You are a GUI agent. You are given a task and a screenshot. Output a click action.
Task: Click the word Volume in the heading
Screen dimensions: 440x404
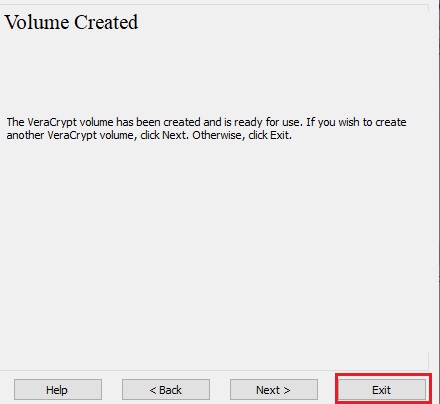point(36,22)
